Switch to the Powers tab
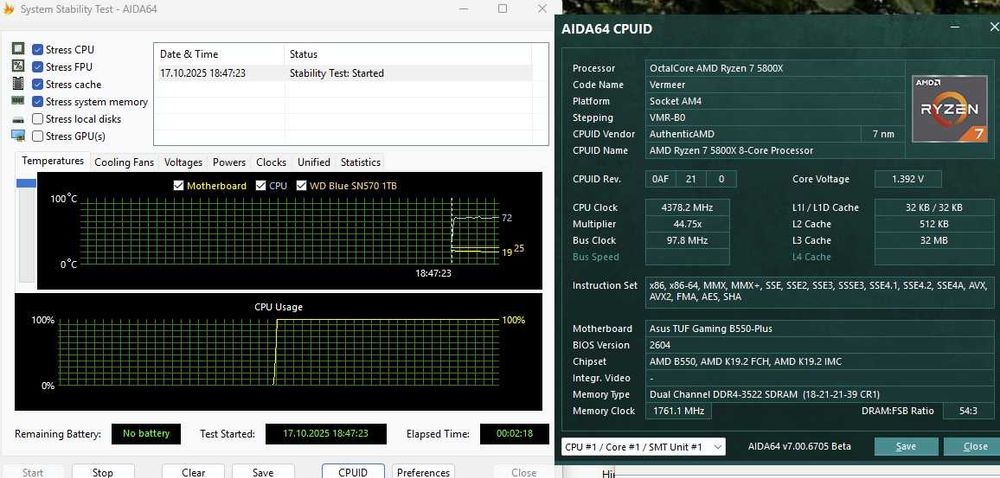This screenshot has width=1000, height=478. [229, 162]
